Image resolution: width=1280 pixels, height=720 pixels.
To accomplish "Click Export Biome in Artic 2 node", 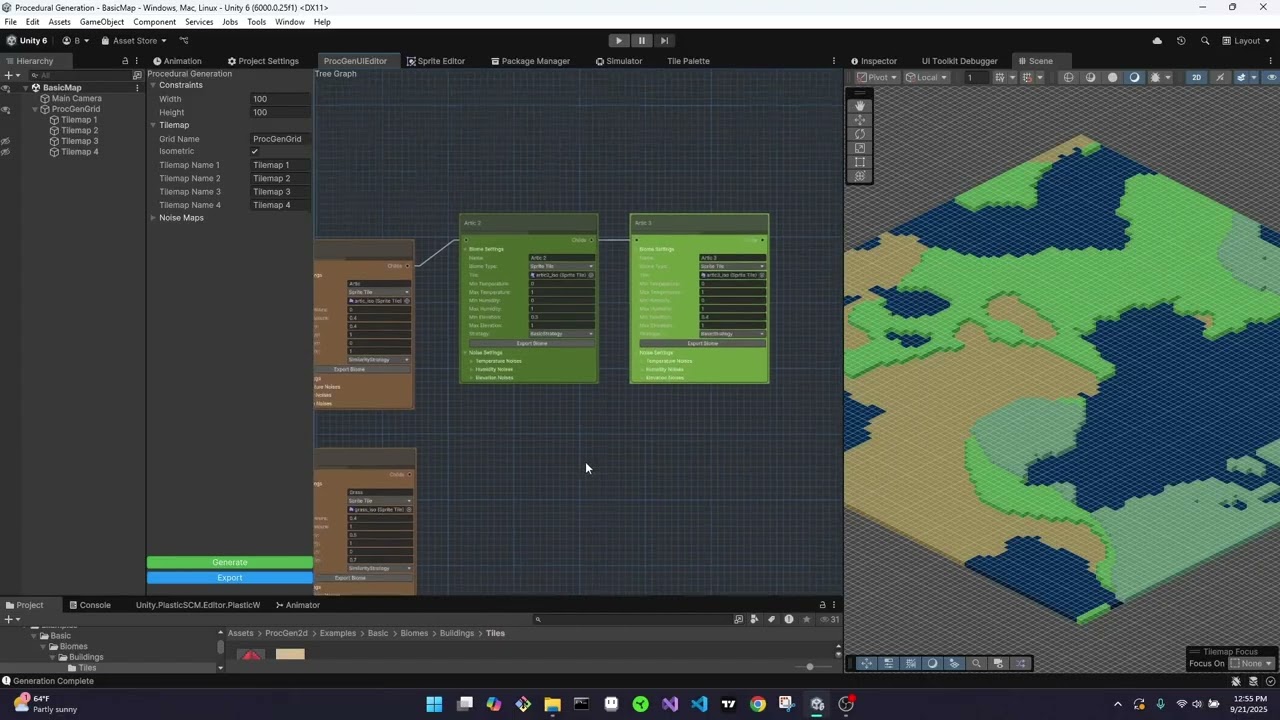I will pyautogui.click(x=532, y=344).
